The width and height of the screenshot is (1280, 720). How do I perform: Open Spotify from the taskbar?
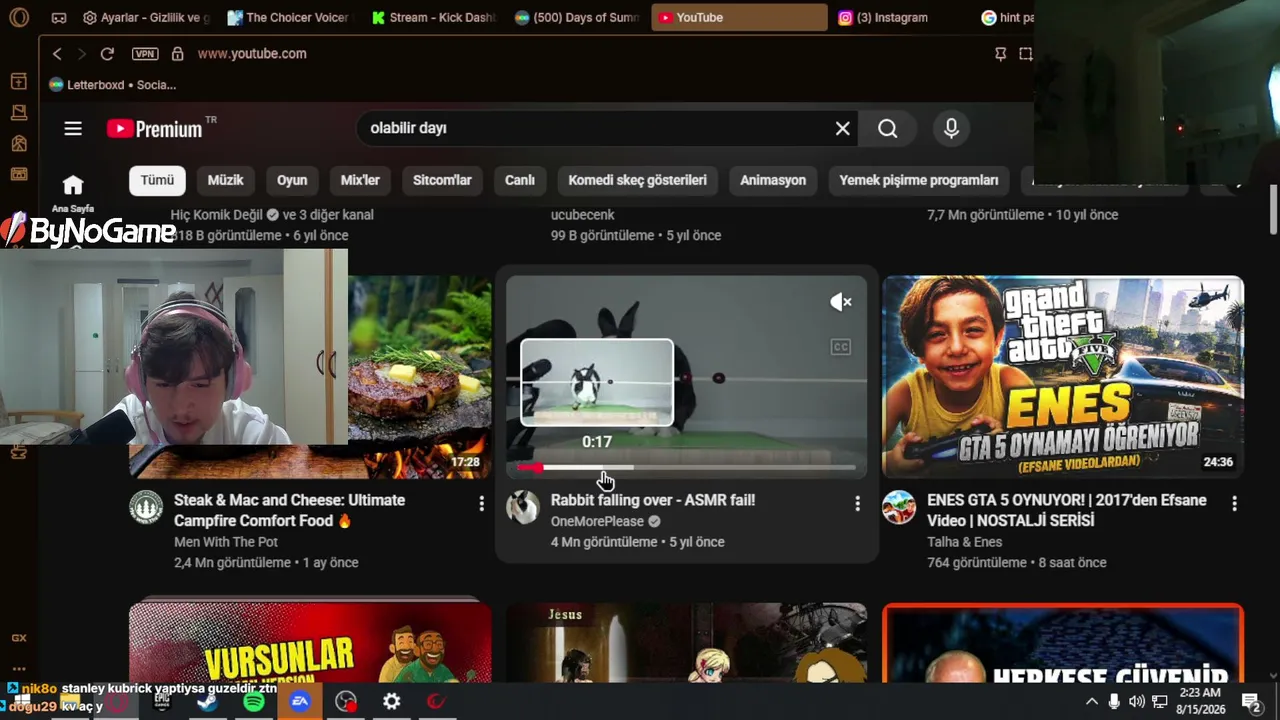tap(254, 702)
